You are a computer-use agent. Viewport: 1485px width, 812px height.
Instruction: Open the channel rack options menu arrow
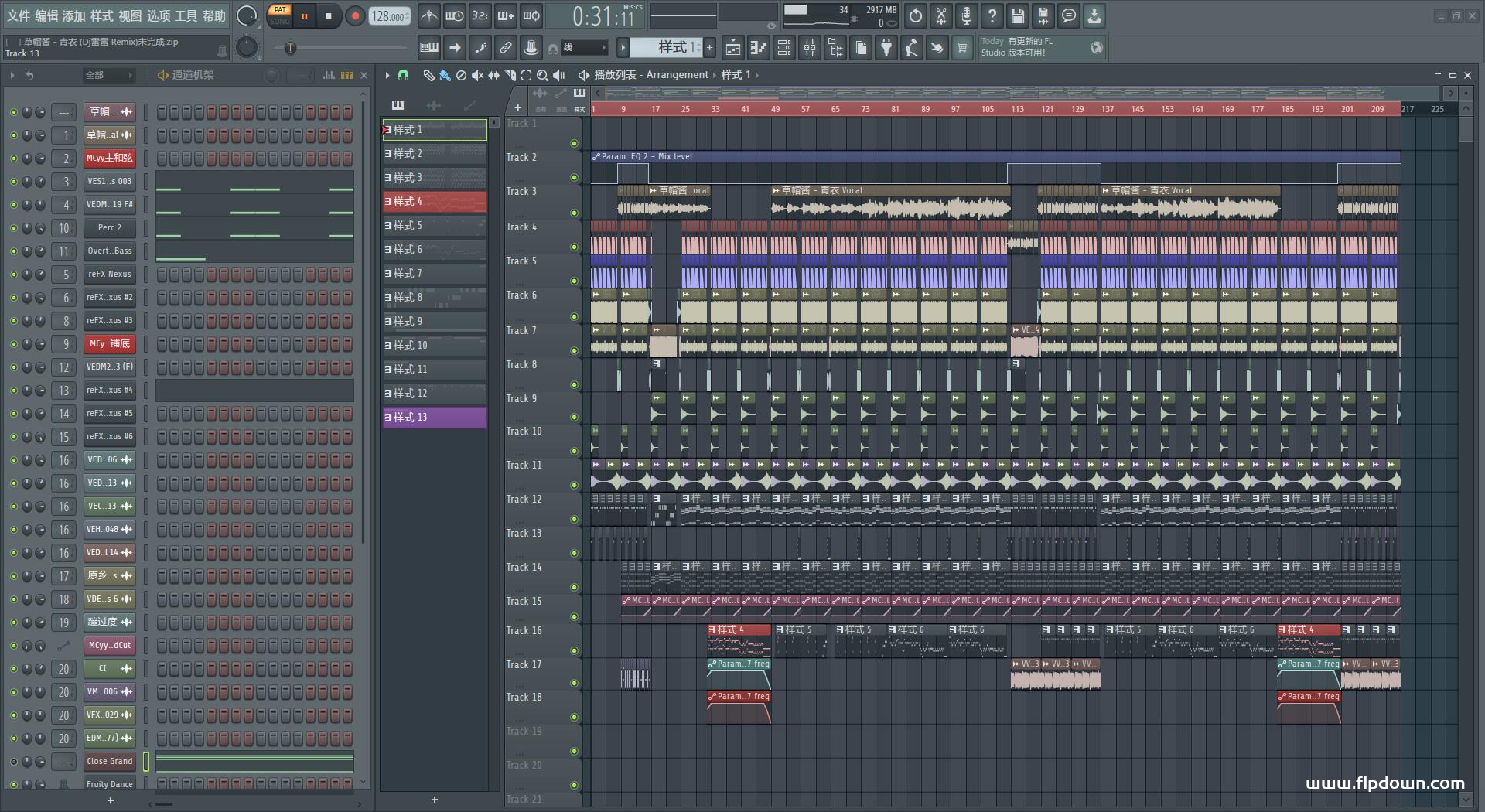coord(12,75)
